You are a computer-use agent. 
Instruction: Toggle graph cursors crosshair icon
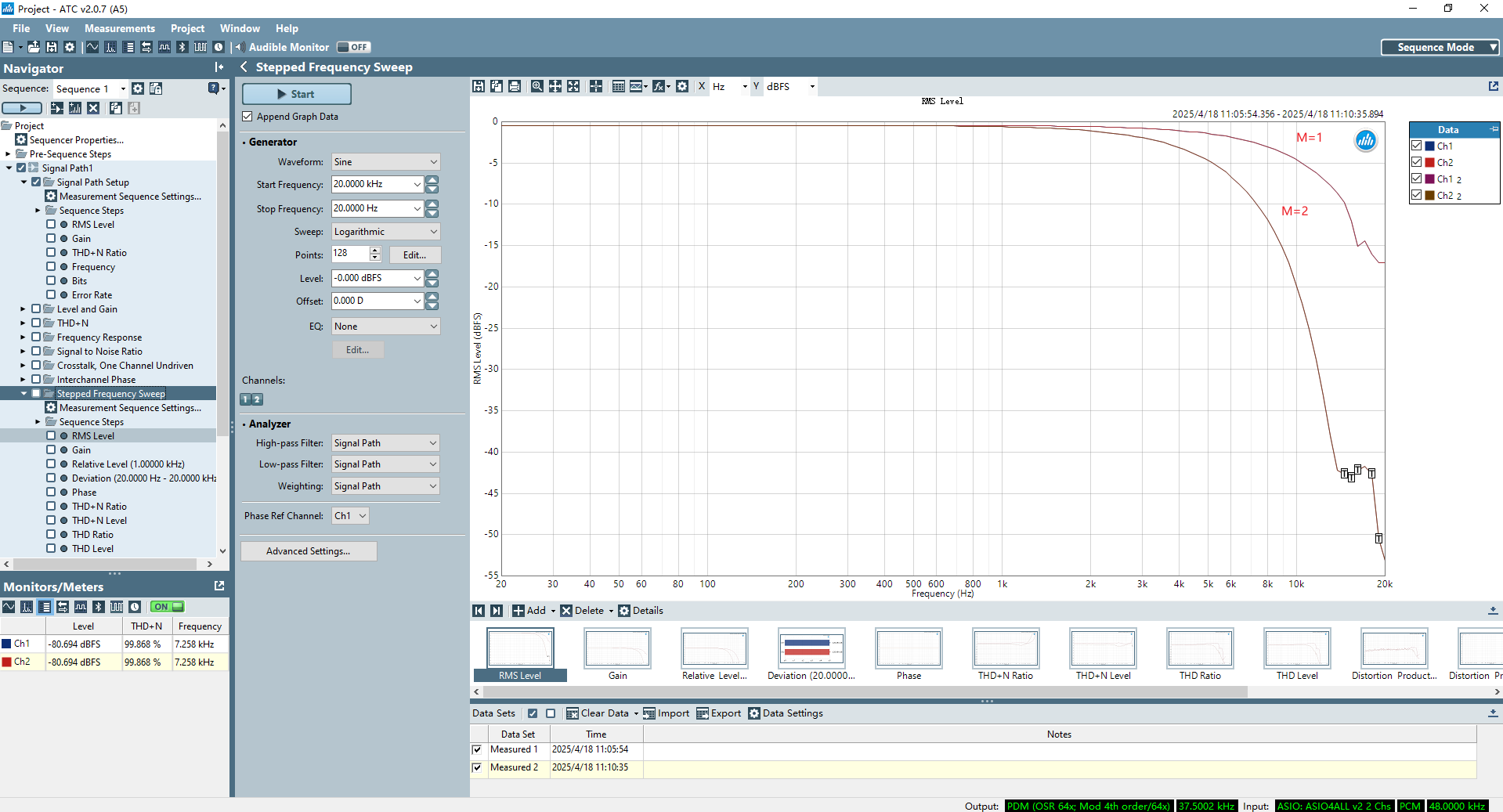(x=596, y=86)
